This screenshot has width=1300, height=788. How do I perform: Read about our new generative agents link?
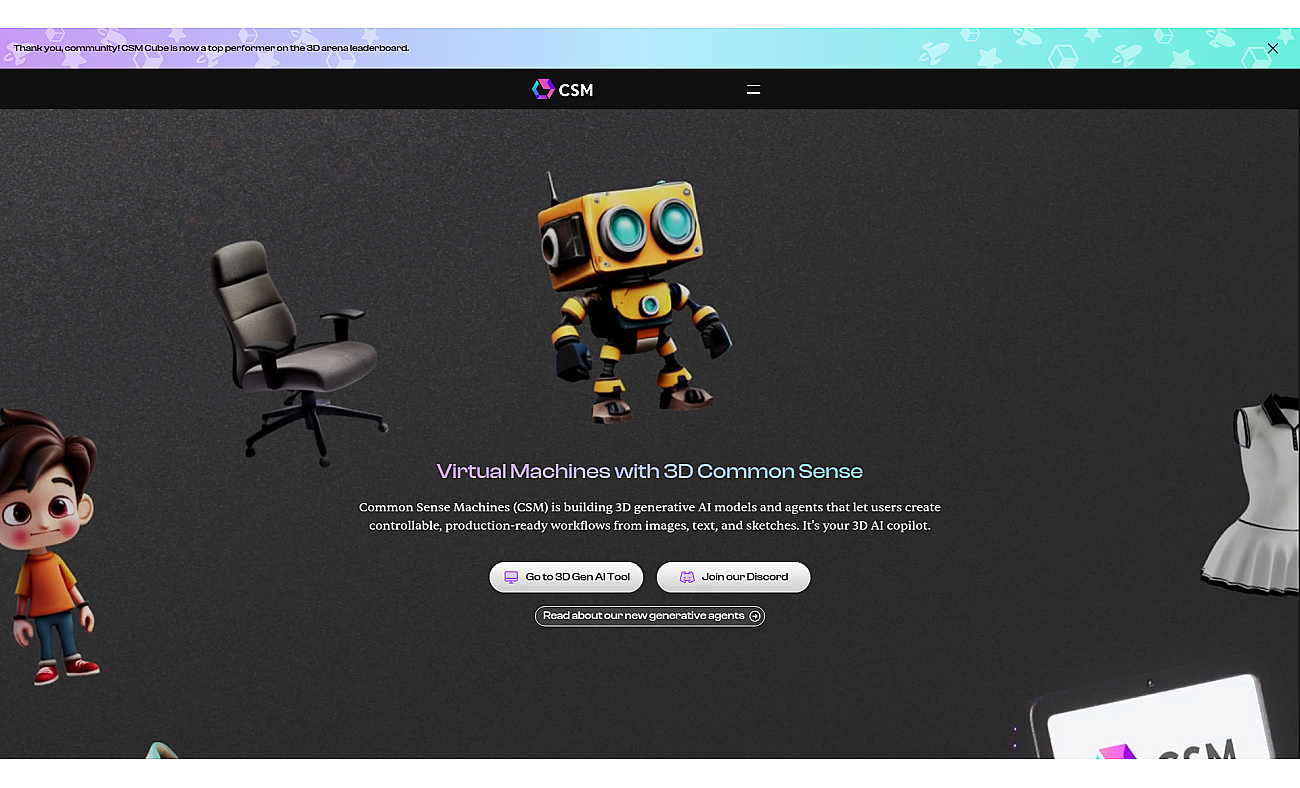(x=650, y=616)
